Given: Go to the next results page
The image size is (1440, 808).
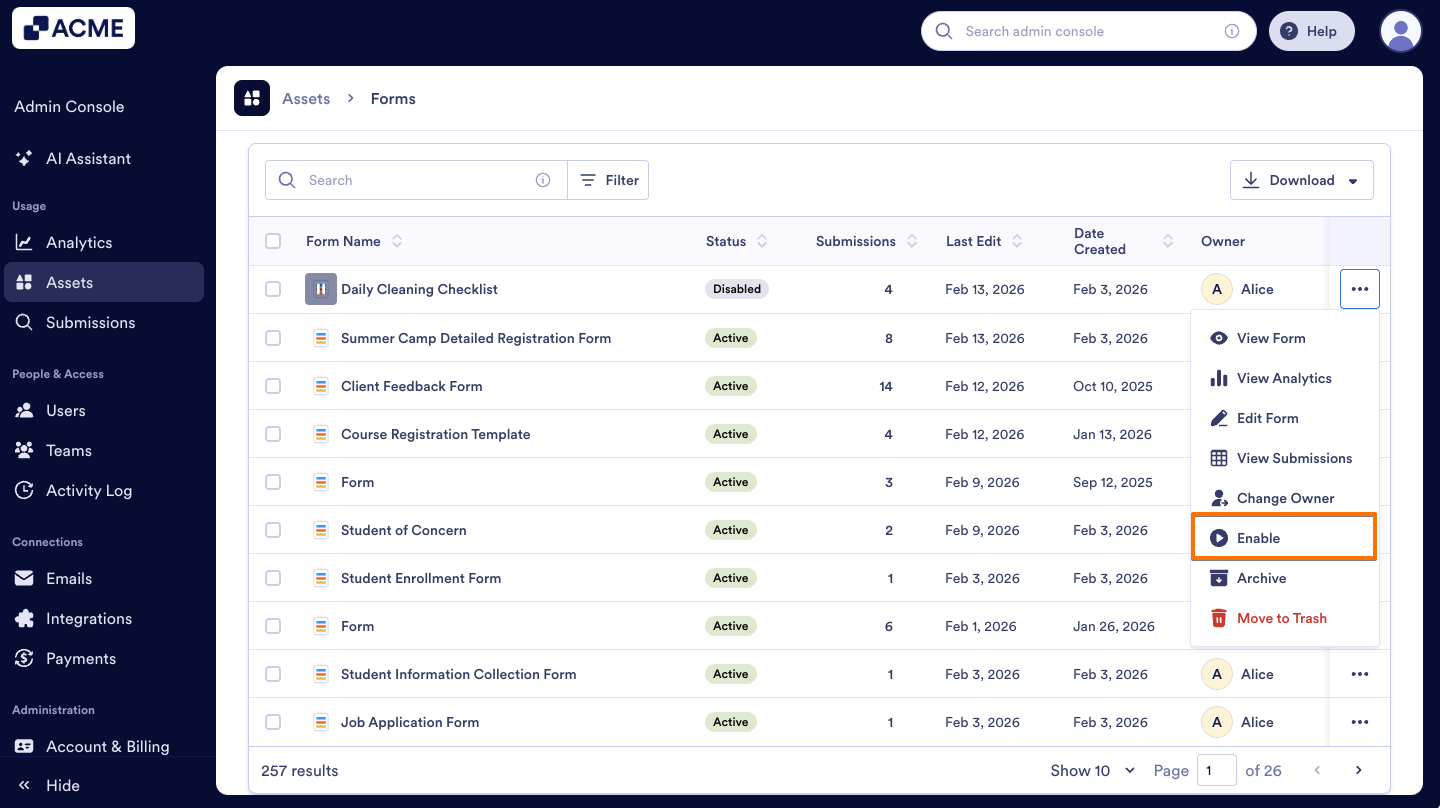Looking at the screenshot, I should [1358, 770].
